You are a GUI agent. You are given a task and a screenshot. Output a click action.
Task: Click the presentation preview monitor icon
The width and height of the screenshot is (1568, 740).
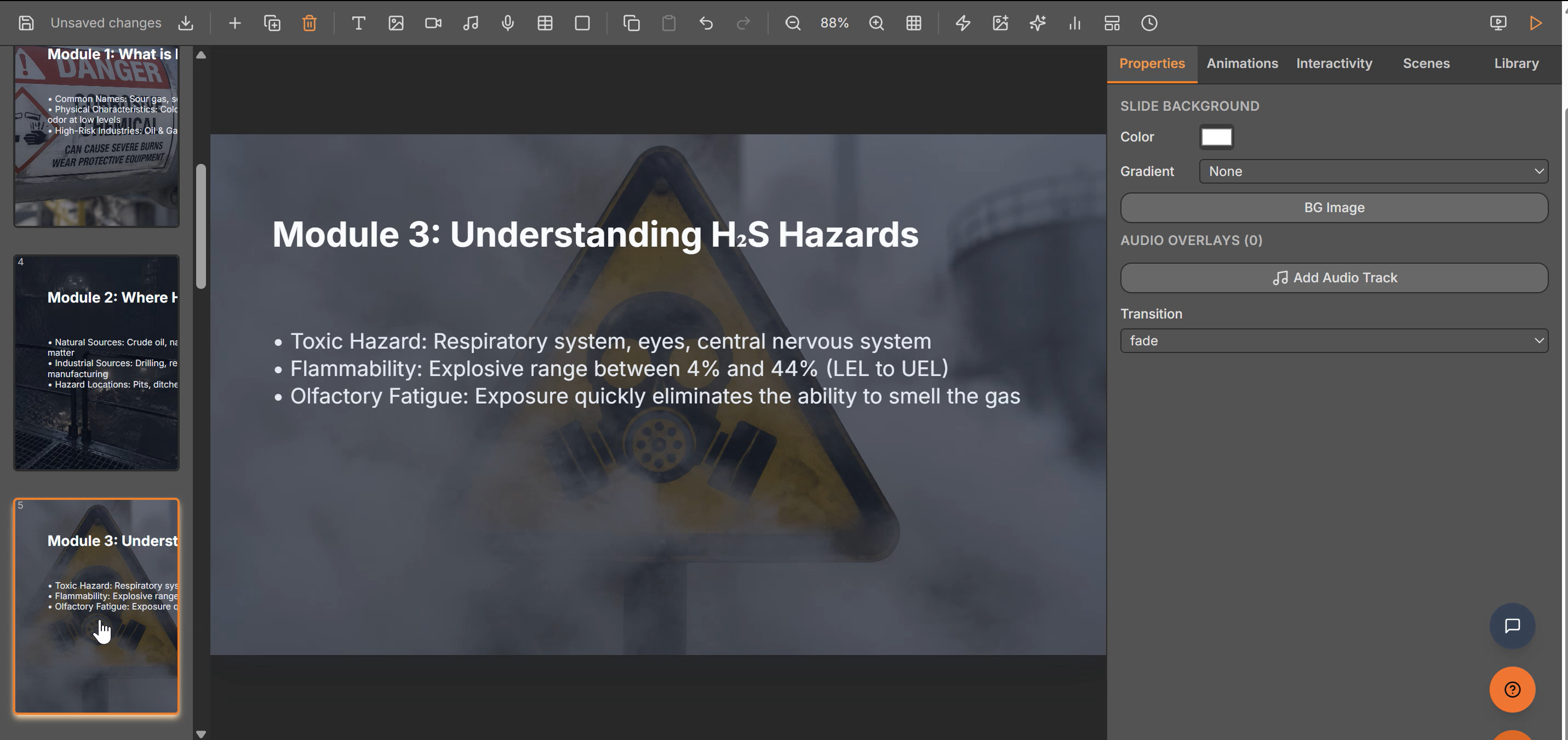(x=1498, y=23)
